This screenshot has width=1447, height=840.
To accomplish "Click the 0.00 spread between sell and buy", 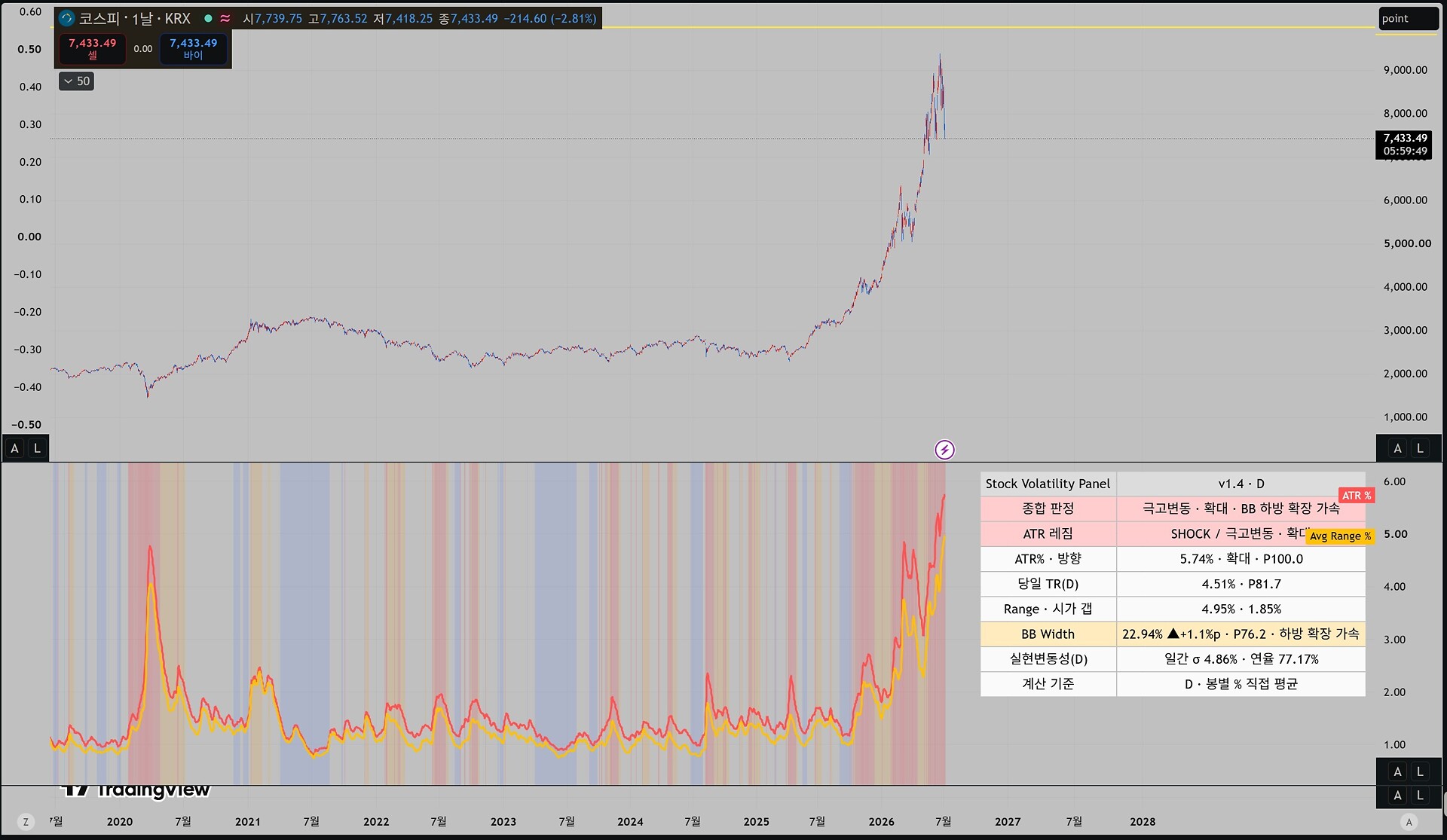I will point(143,49).
